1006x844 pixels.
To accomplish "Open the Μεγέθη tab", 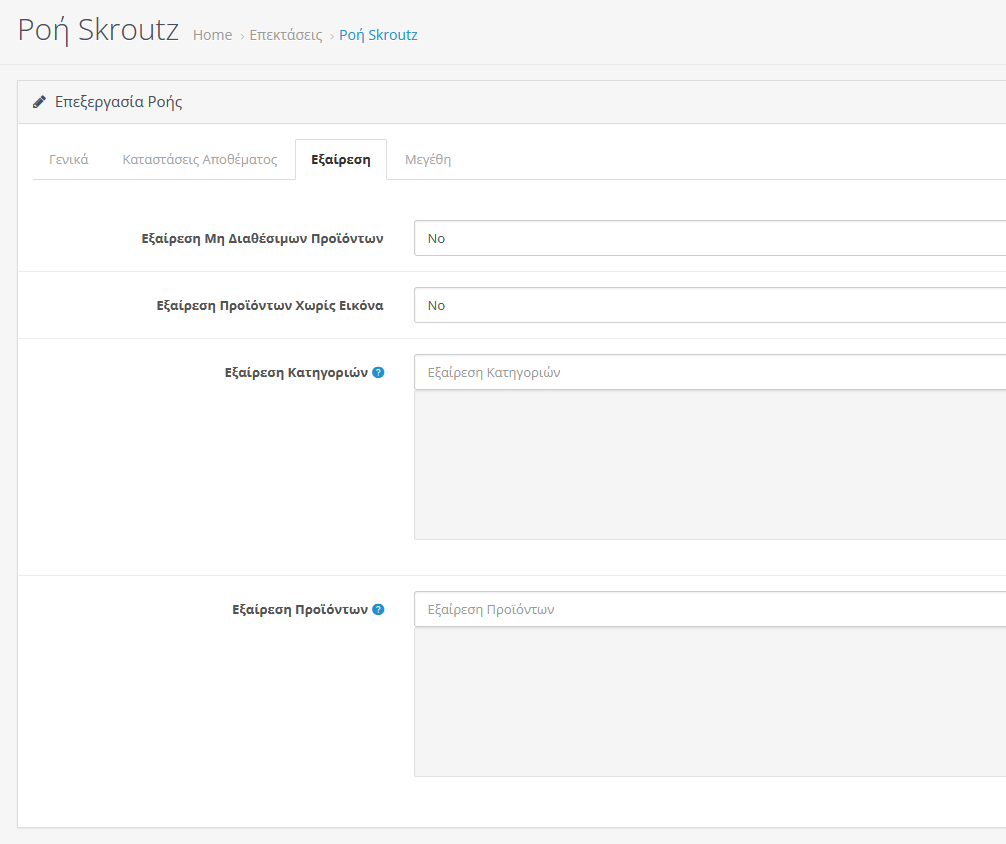I will click(x=428, y=159).
